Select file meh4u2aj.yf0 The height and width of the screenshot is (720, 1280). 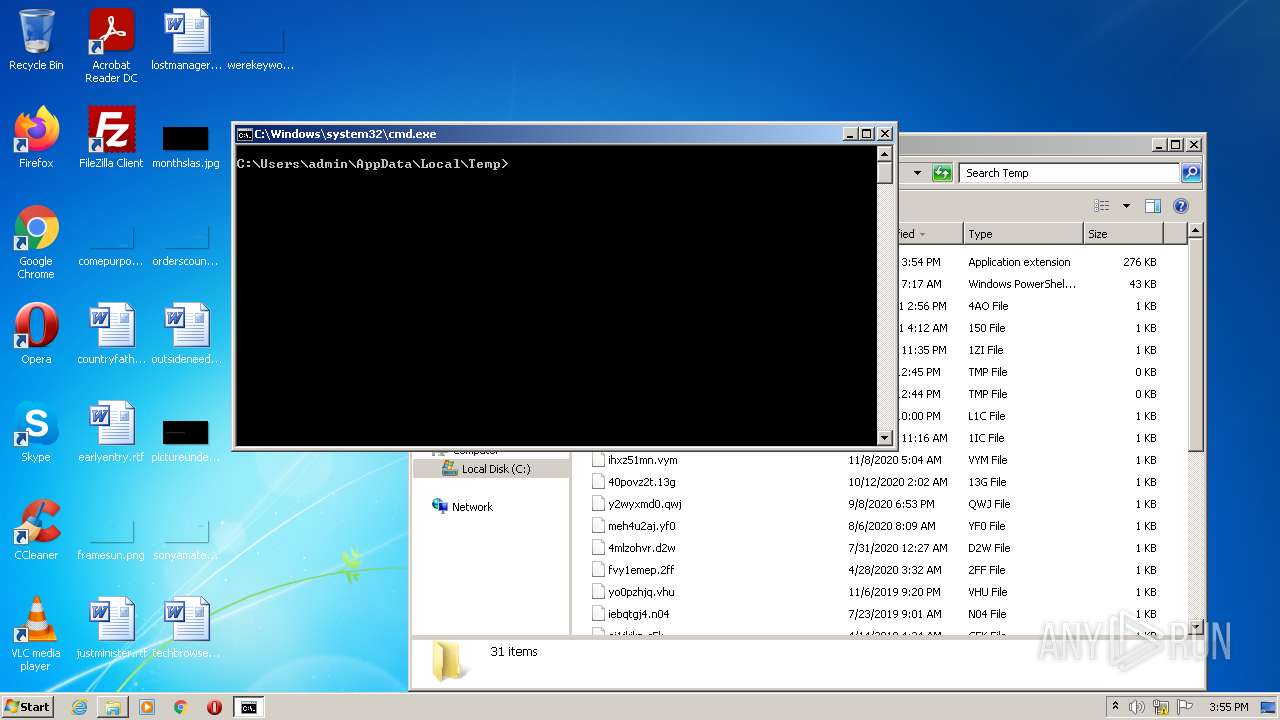tap(641, 526)
